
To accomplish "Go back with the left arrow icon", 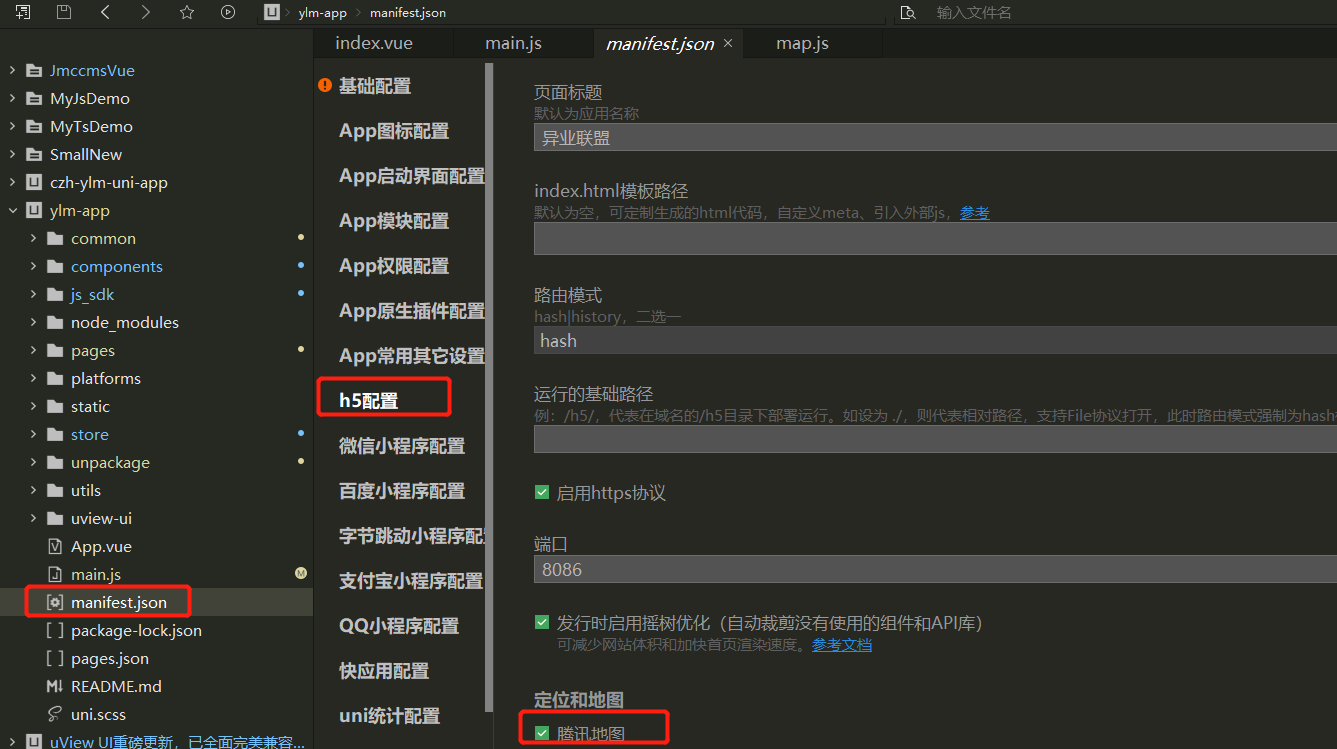I will tap(105, 12).
